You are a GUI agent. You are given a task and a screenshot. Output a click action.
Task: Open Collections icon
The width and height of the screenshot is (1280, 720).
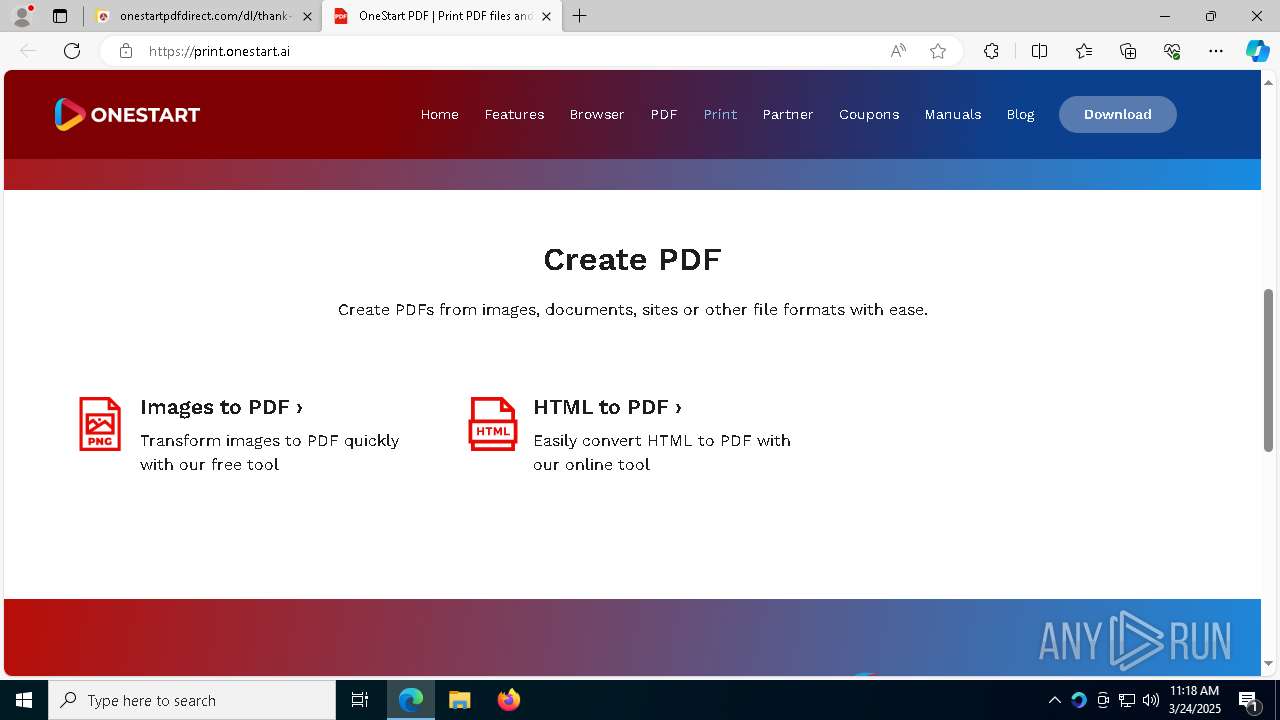[x=1128, y=51]
